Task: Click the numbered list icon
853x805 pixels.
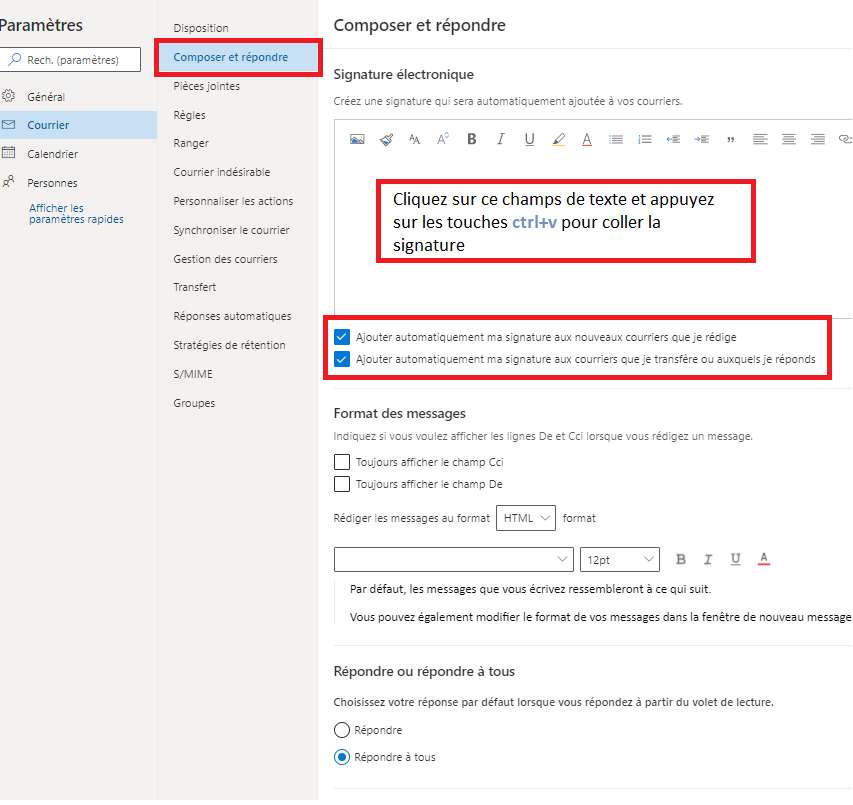Action: [645, 139]
